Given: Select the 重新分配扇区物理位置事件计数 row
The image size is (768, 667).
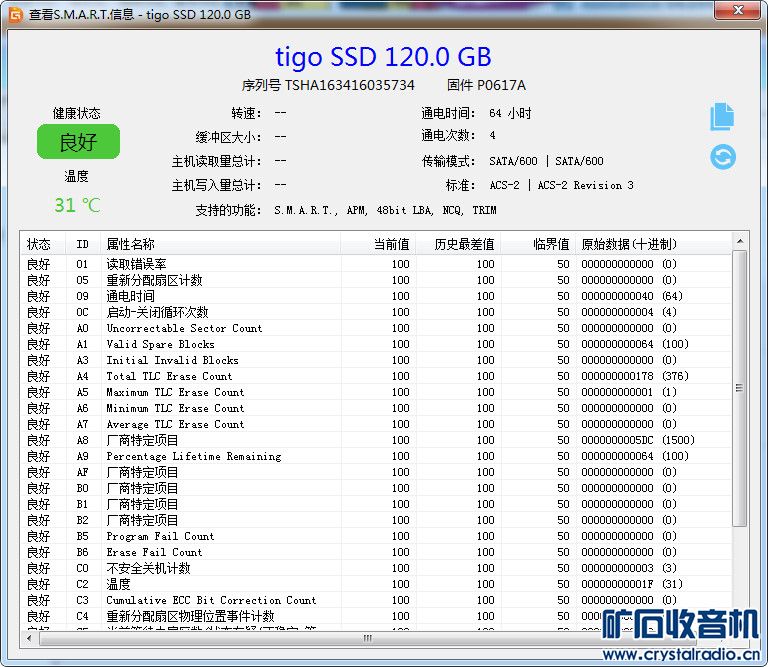Looking at the screenshot, I should tap(376, 616).
